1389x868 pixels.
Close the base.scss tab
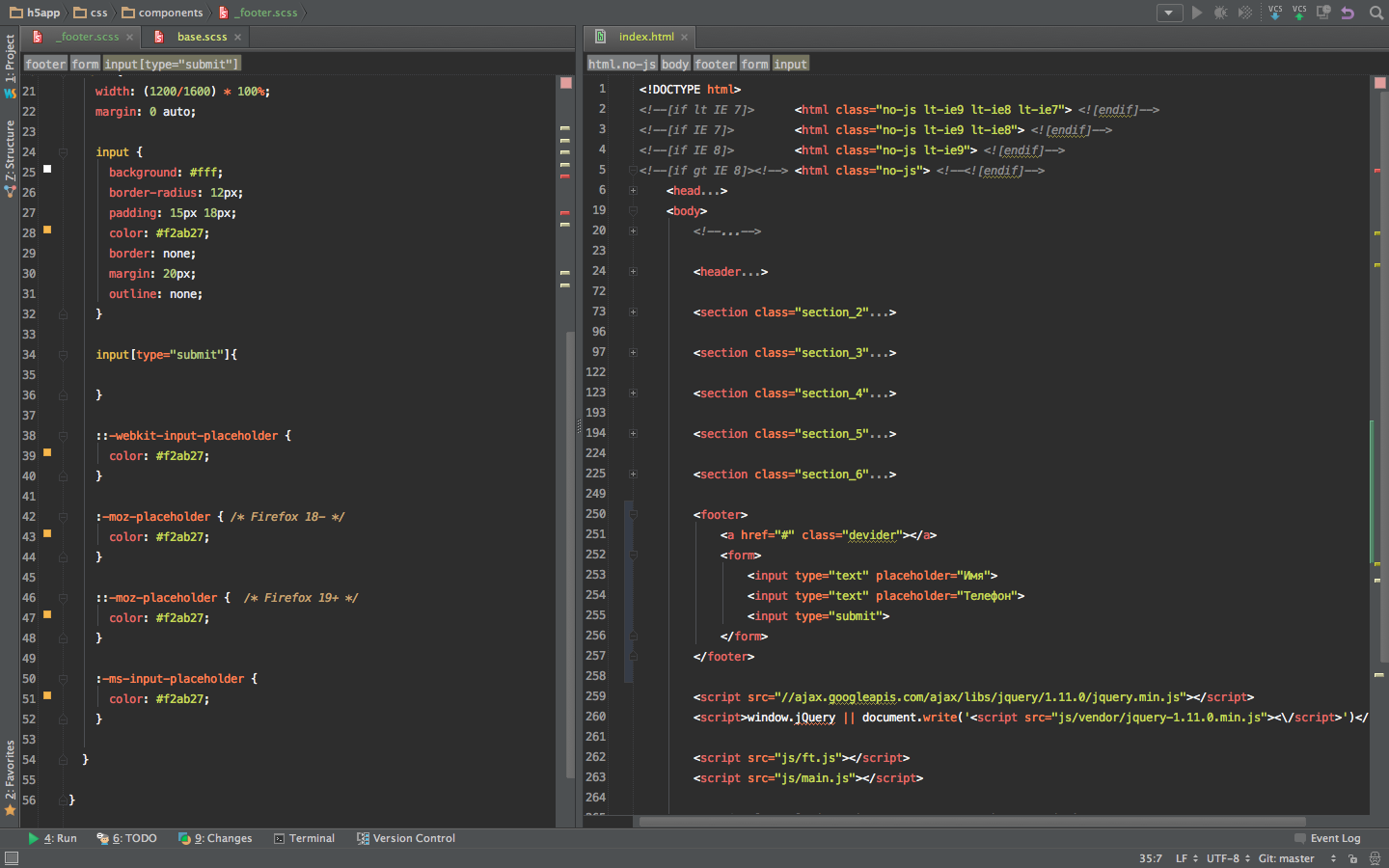click(237, 37)
